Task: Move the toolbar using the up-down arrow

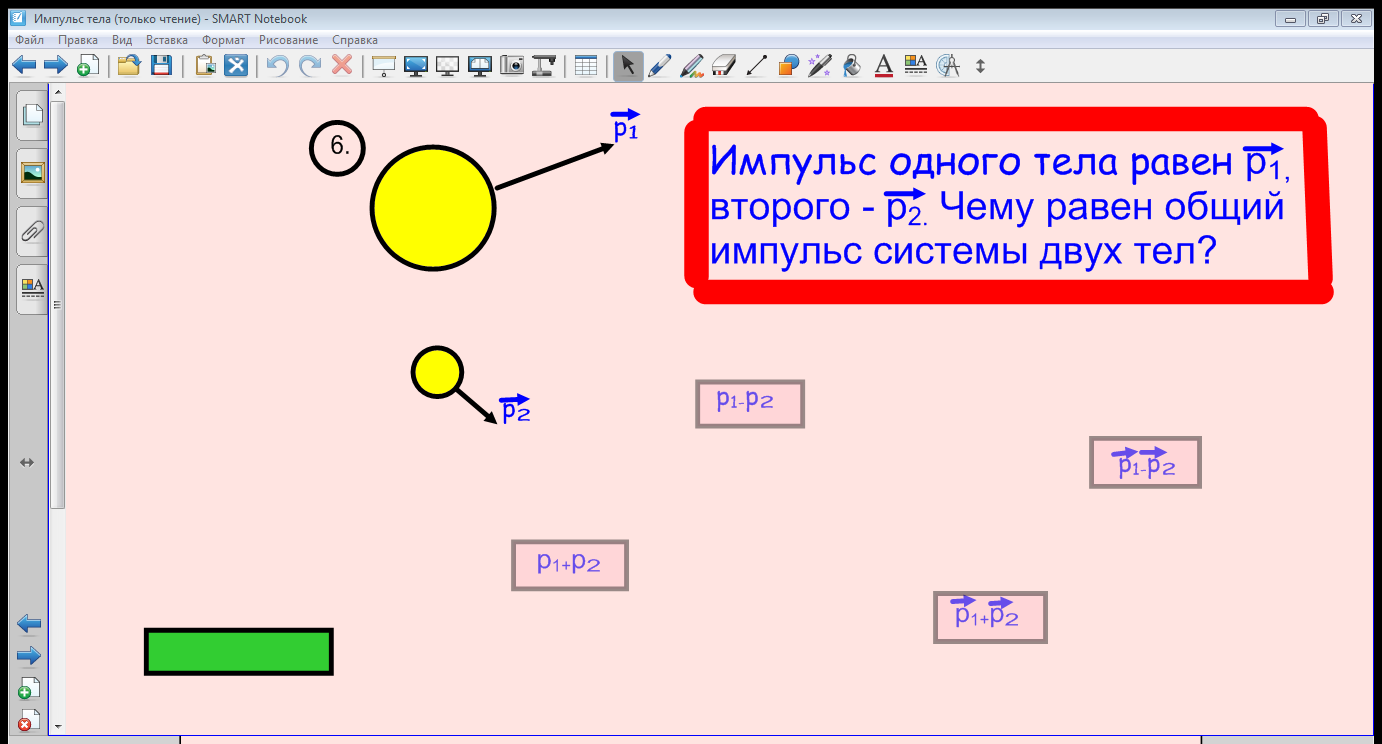Action: (x=980, y=66)
